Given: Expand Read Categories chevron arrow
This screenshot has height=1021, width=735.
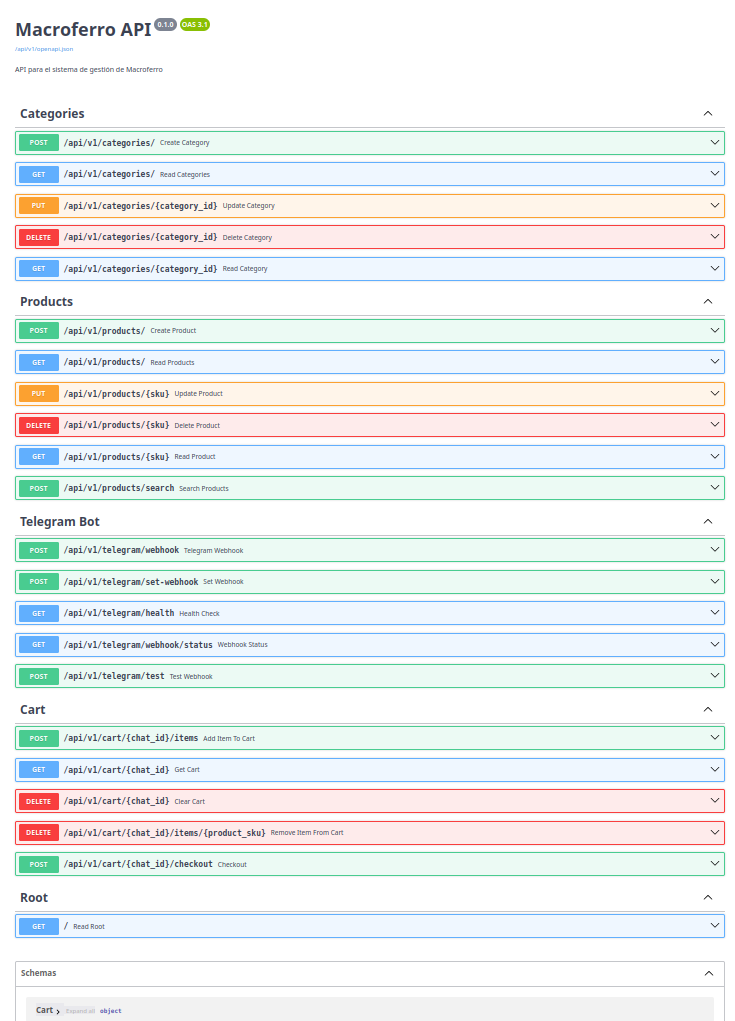Looking at the screenshot, I should [715, 174].
